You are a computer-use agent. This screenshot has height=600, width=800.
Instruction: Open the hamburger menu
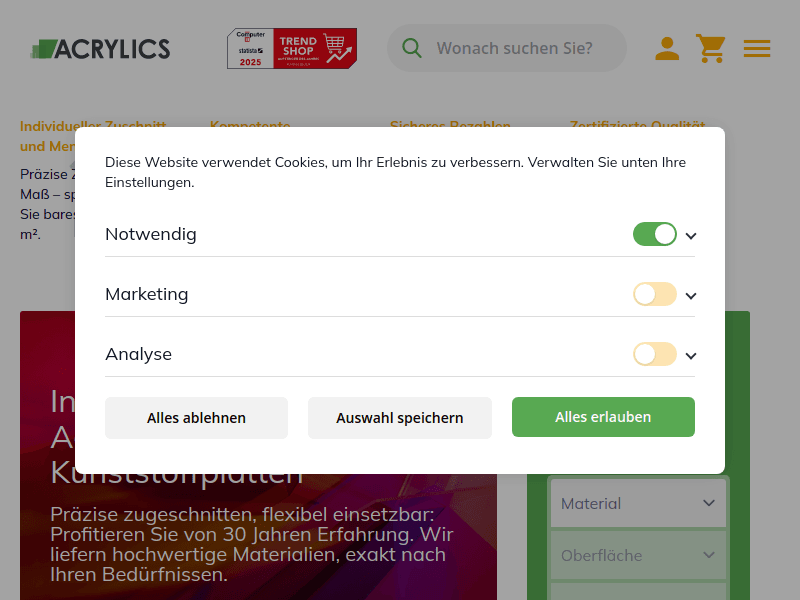pyautogui.click(x=757, y=48)
